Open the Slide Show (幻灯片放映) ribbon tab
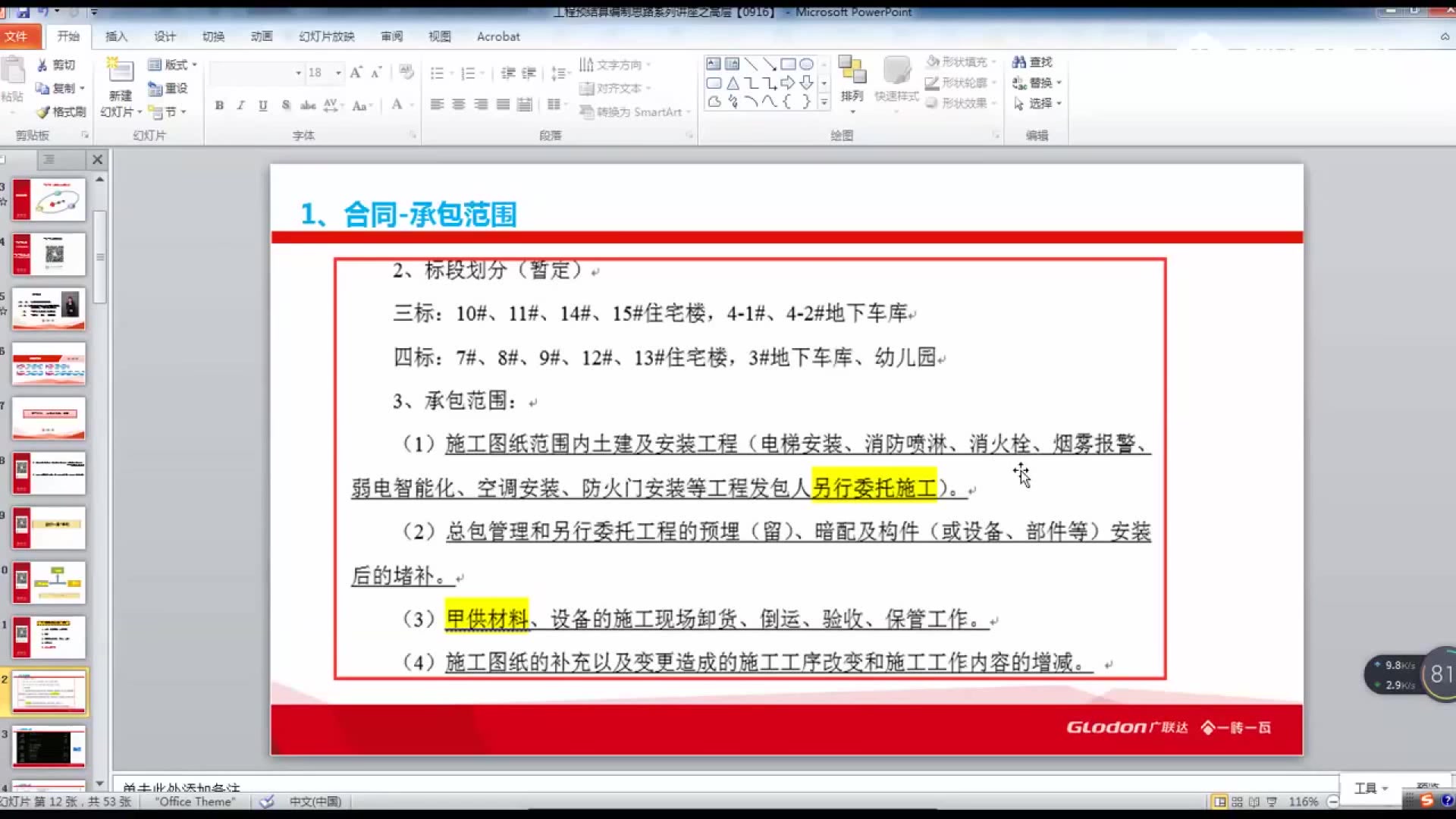The width and height of the screenshot is (1456, 819). click(x=326, y=36)
